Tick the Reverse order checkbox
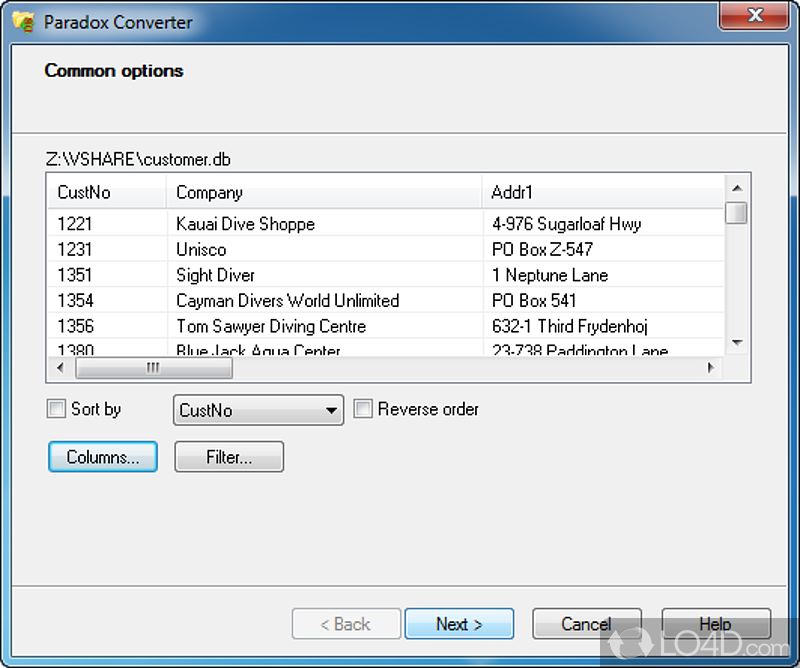Screen dimensions: 800x668 [363, 409]
